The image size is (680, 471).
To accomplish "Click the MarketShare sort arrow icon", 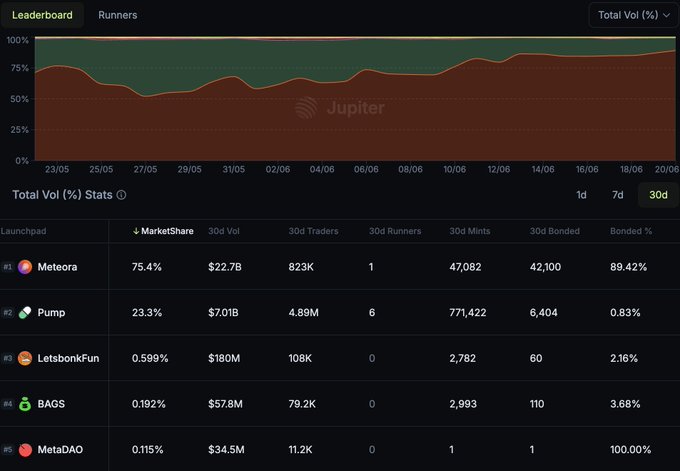I will point(136,231).
